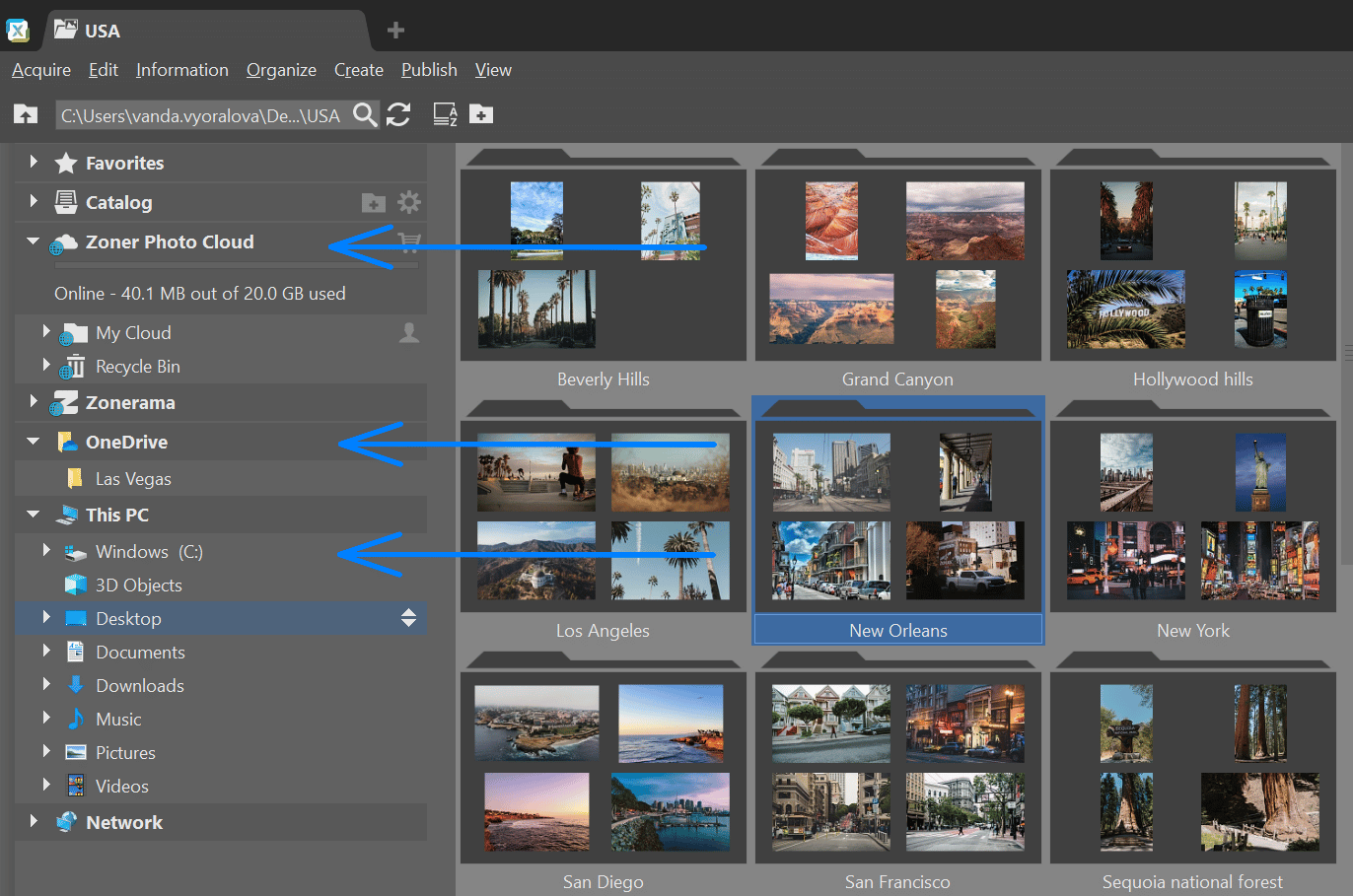Collapse the OneDrive tree node
The height and width of the screenshot is (896, 1353).
(x=34, y=442)
